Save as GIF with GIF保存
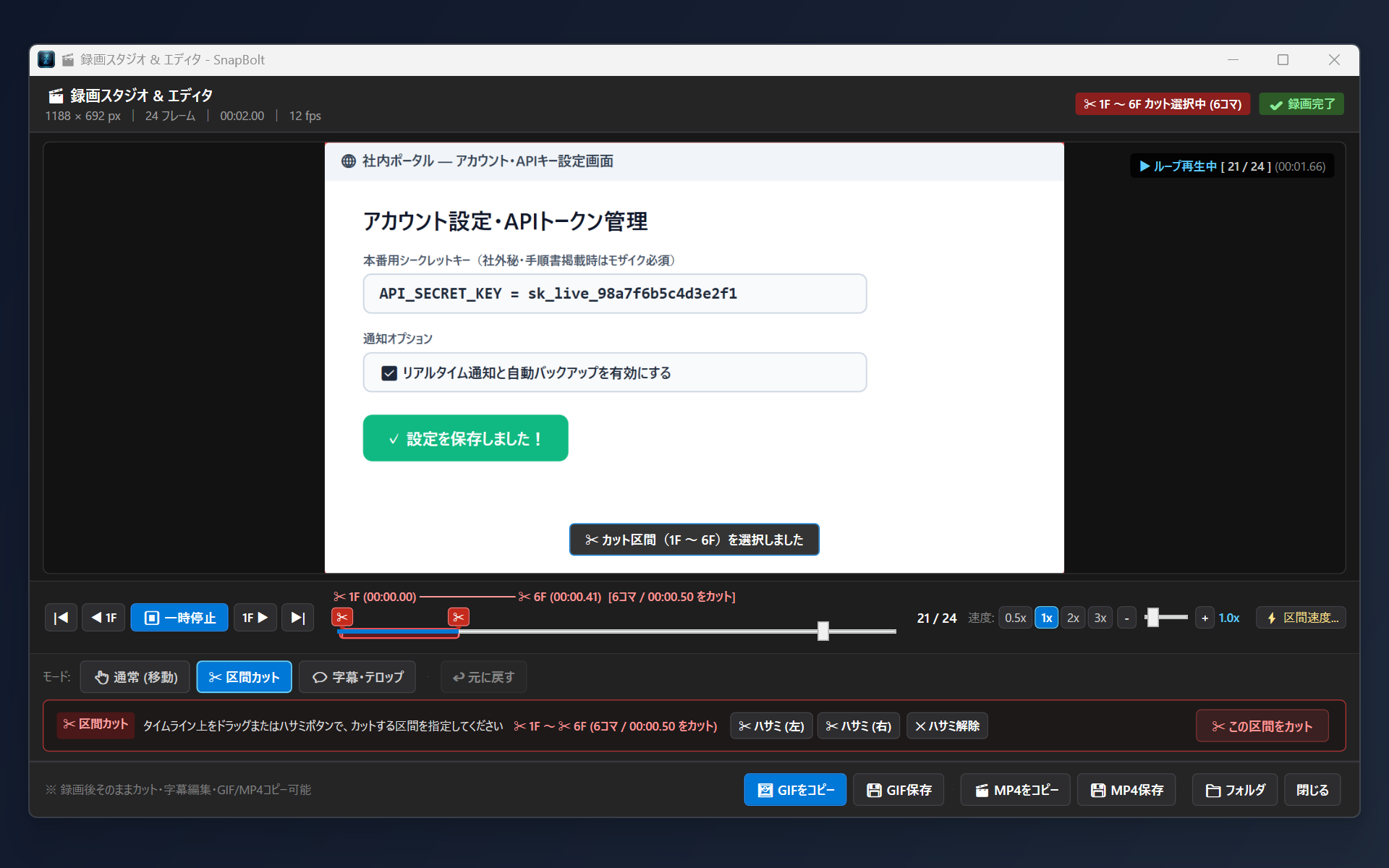 click(899, 790)
